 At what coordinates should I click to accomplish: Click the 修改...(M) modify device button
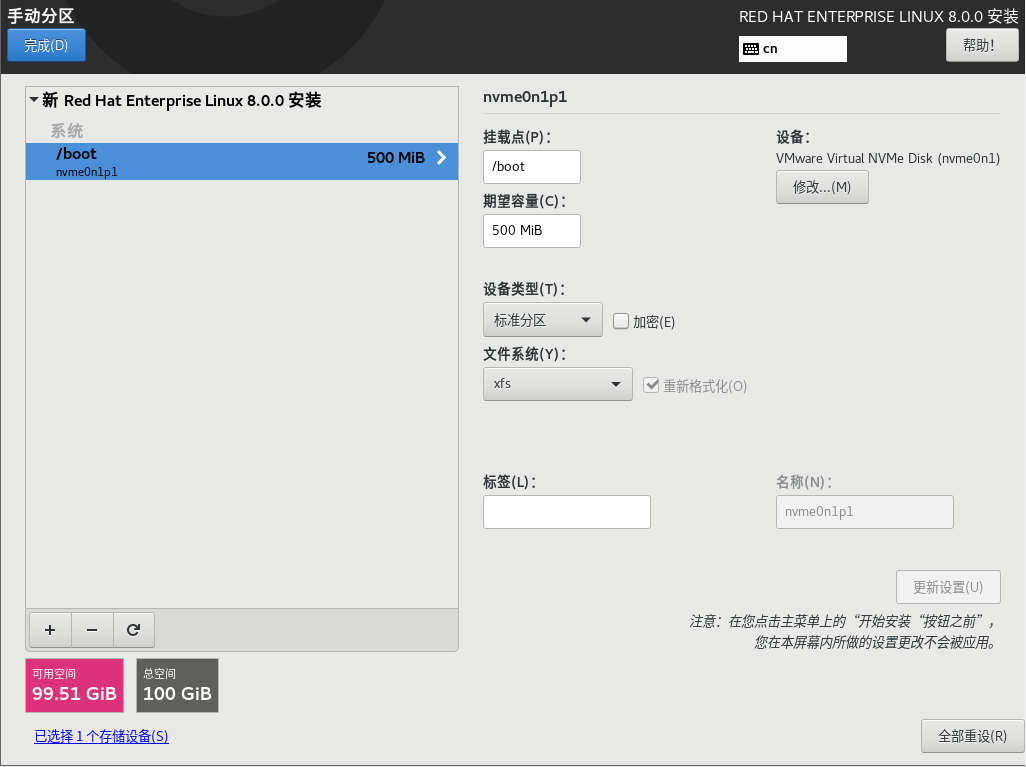point(822,187)
